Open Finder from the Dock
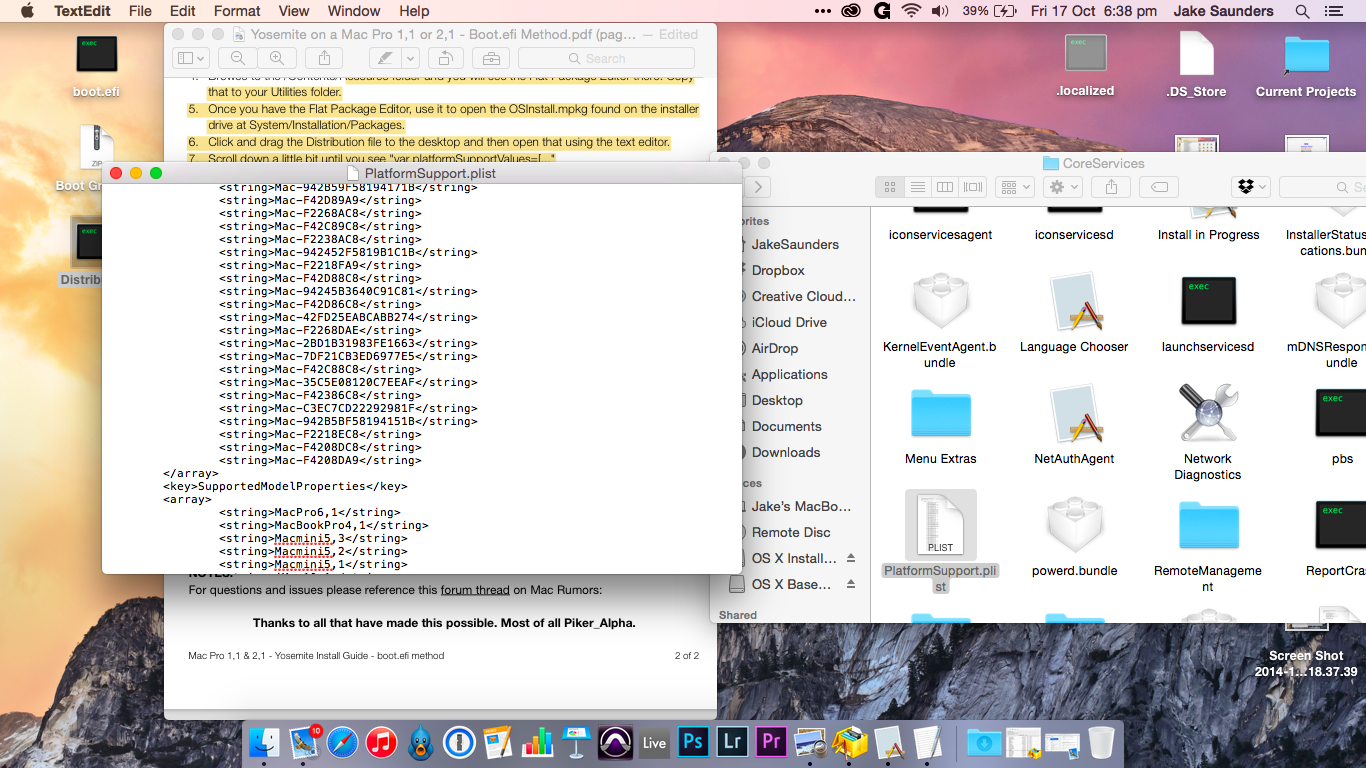Viewport: 1366px width, 768px height. pyautogui.click(x=266, y=742)
